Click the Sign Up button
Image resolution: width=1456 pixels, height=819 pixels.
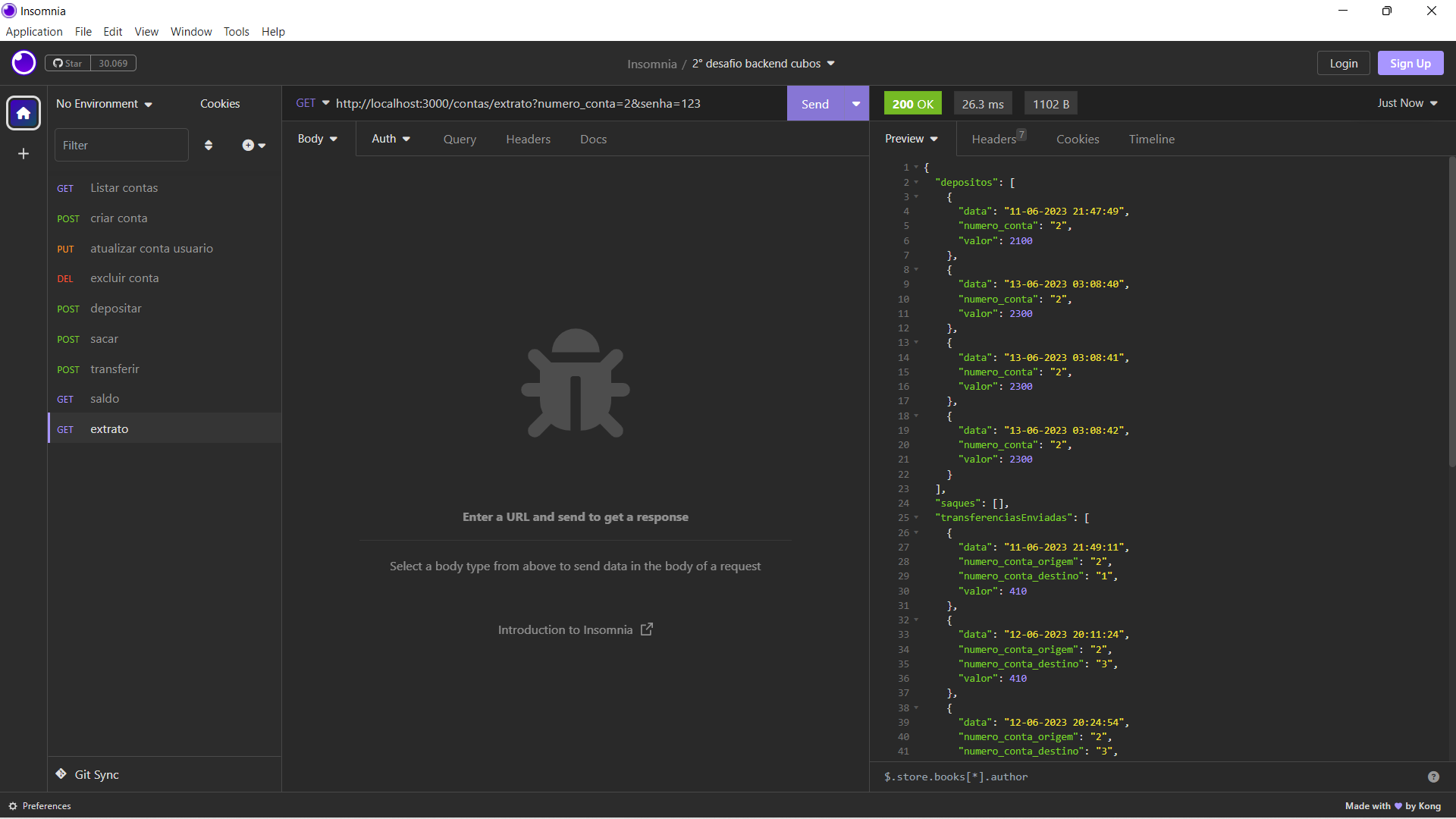tap(1410, 63)
